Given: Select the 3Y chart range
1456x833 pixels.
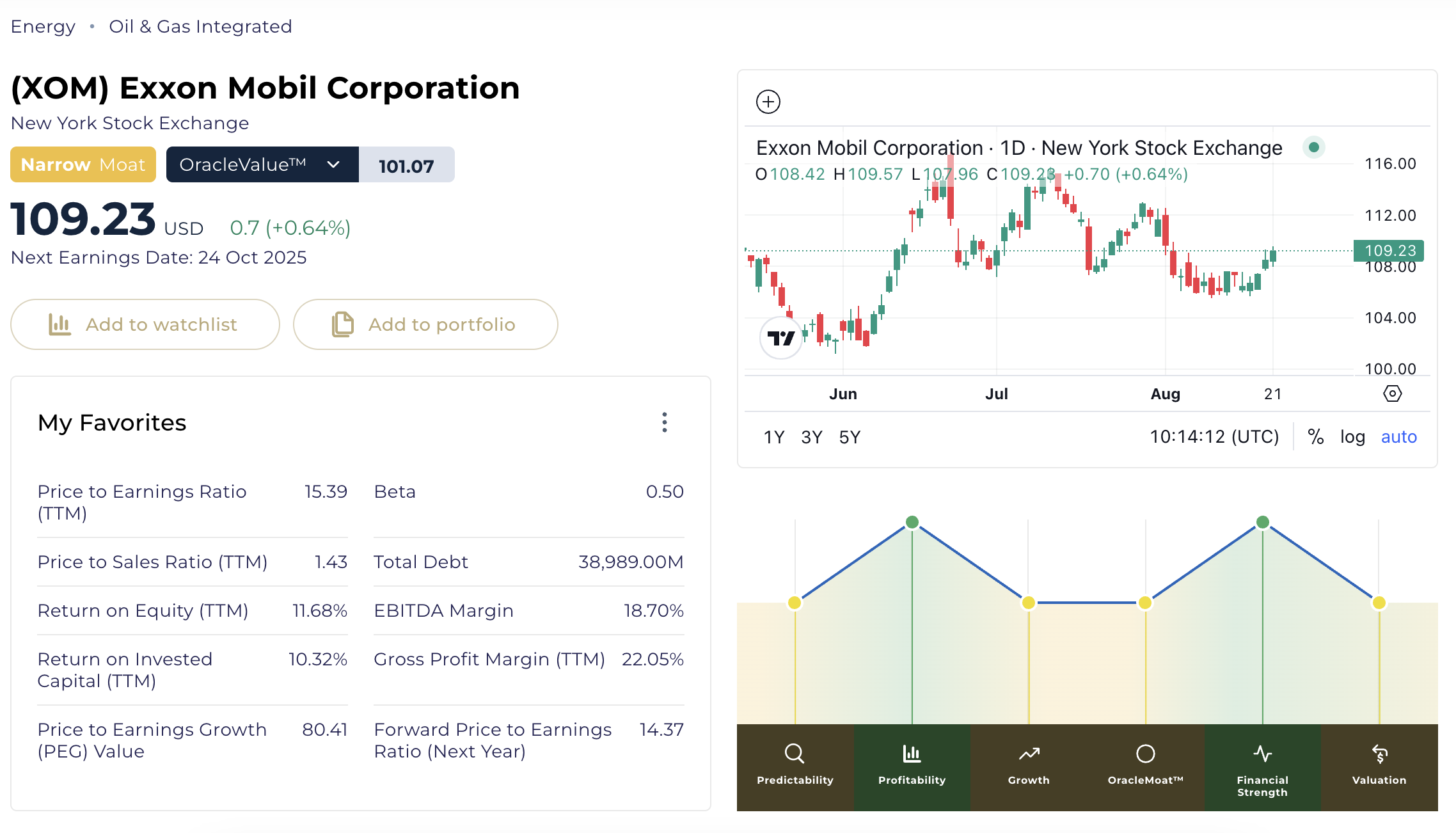Looking at the screenshot, I should (x=812, y=437).
